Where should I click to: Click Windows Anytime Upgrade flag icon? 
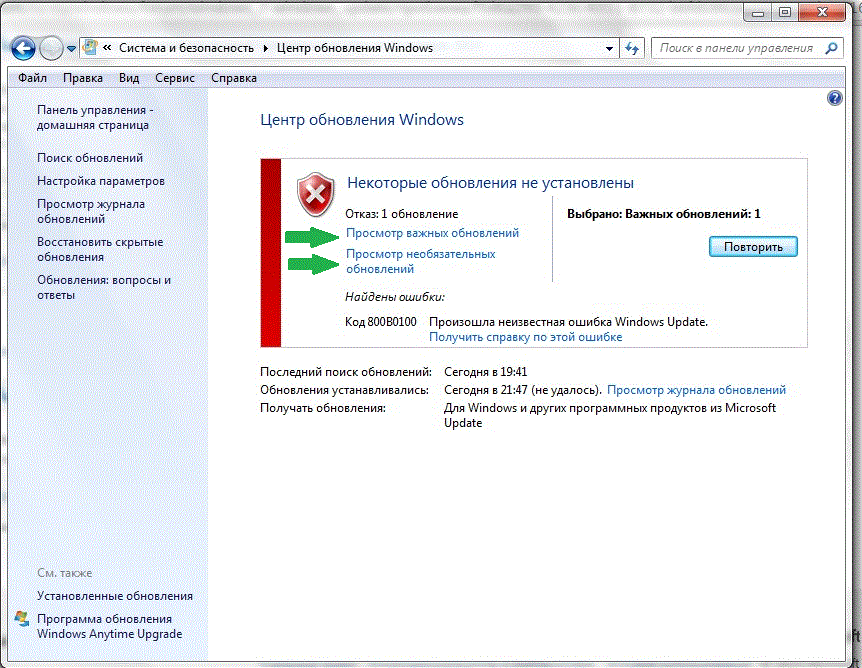click(21, 619)
